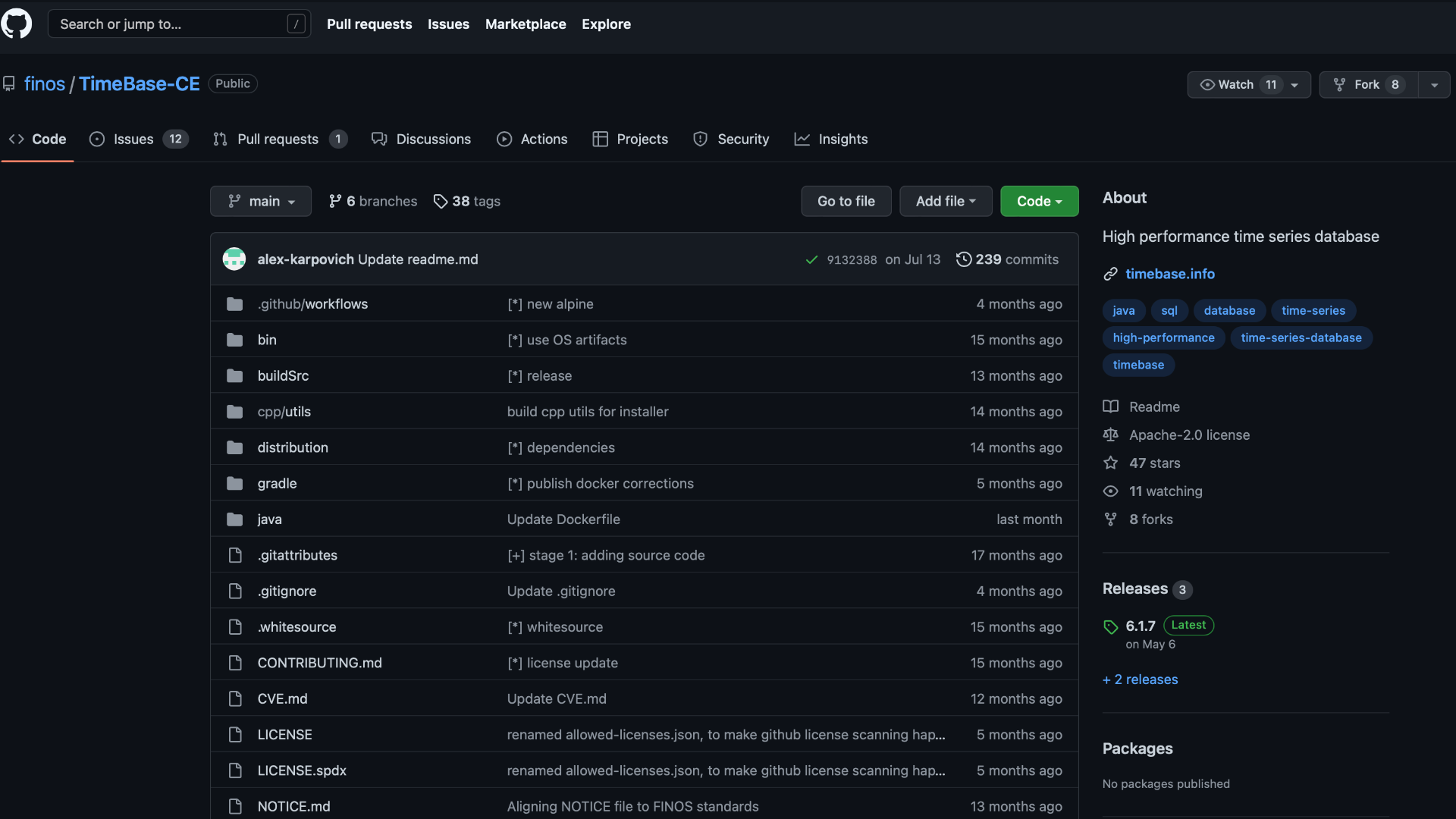The image size is (1456, 819).
Task: Click the finos organization link
Action: pyautogui.click(x=45, y=83)
